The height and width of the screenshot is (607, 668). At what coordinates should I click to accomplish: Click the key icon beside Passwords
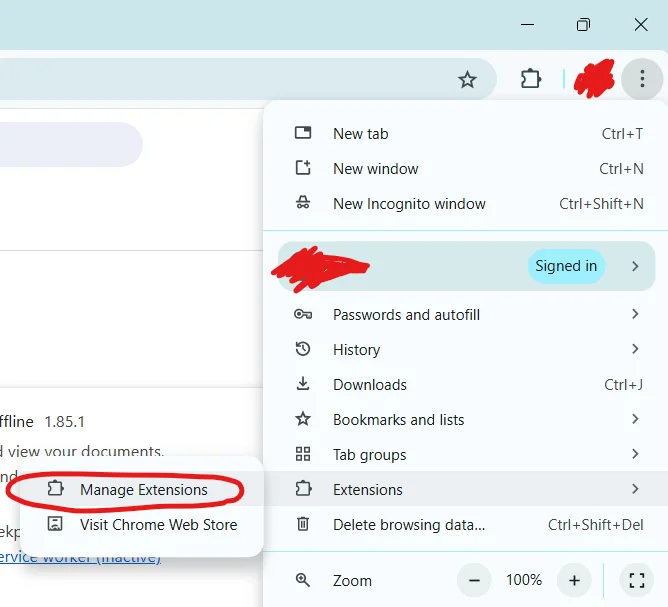click(303, 314)
